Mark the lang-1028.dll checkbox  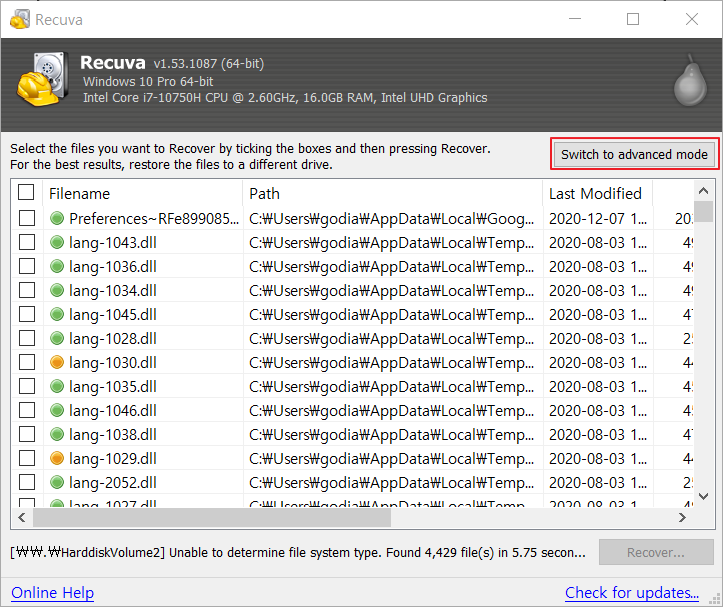coord(27,338)
